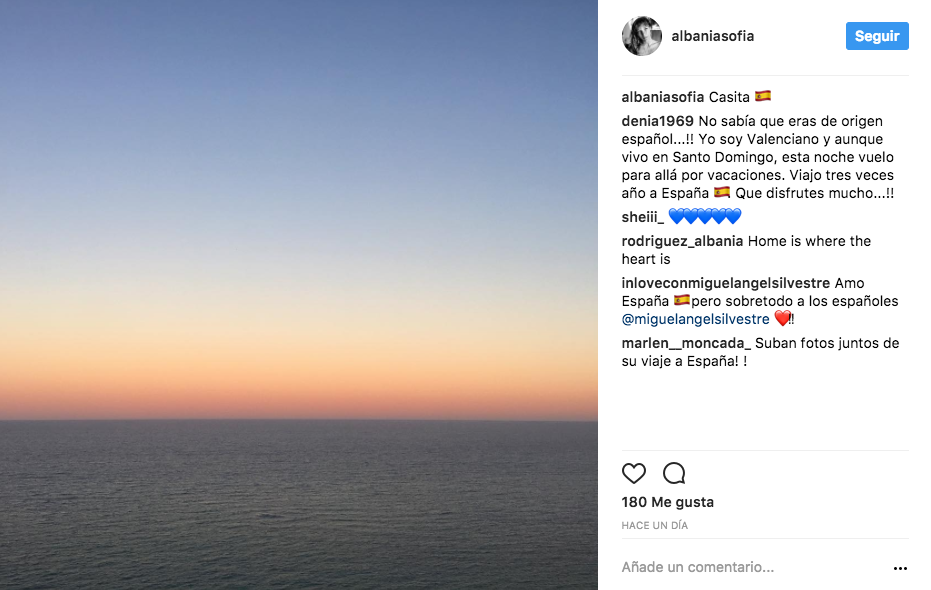Show who liked: 180 Me gusta
Image resolution: width=931 pixels, height=590 pixels.
[x=667, y=502]
